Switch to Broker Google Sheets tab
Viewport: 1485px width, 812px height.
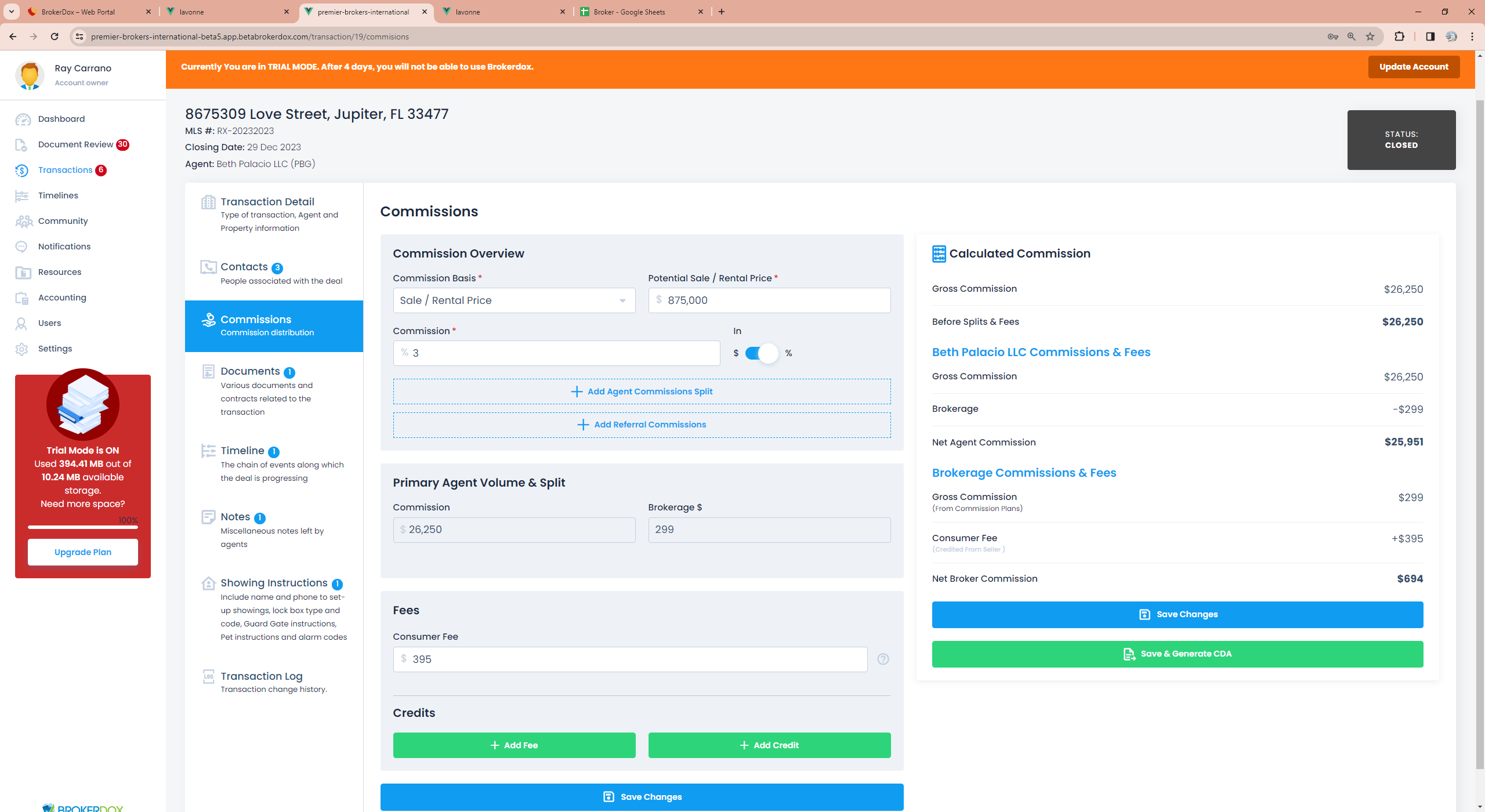click(x=641, y=12)
